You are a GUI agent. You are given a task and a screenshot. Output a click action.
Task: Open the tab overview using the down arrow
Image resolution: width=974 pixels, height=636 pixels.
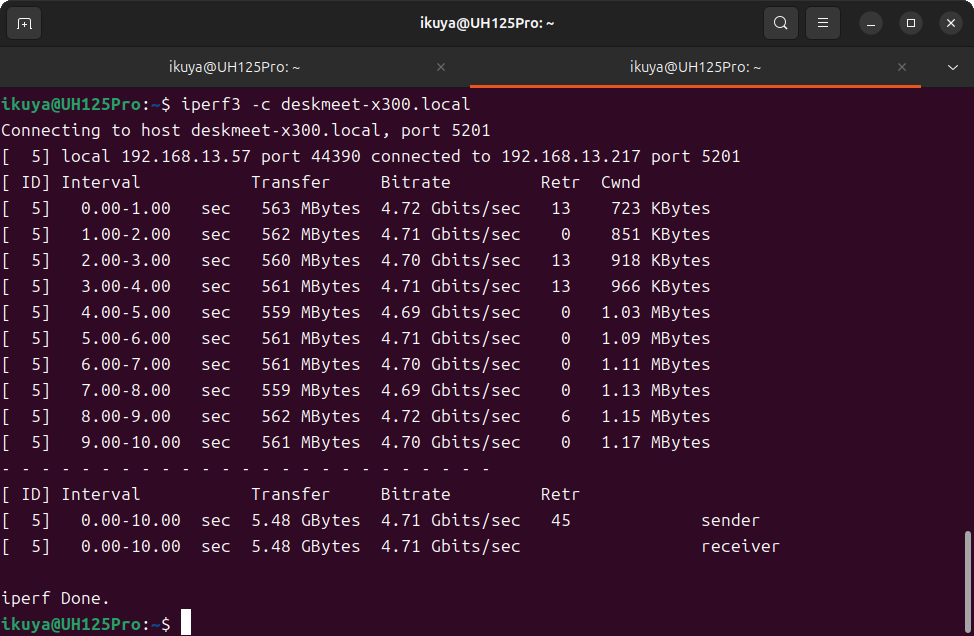951,67
